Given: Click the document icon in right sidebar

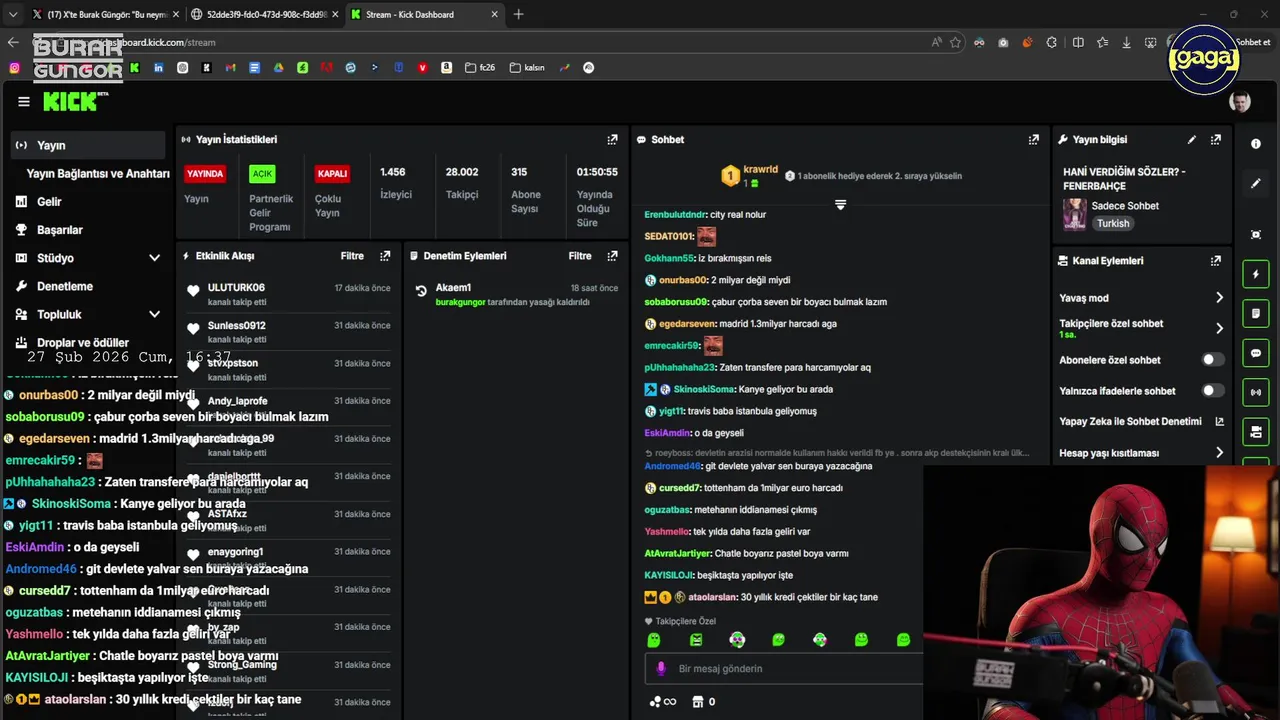Looking at the screenshot, I should point(1256,313).
